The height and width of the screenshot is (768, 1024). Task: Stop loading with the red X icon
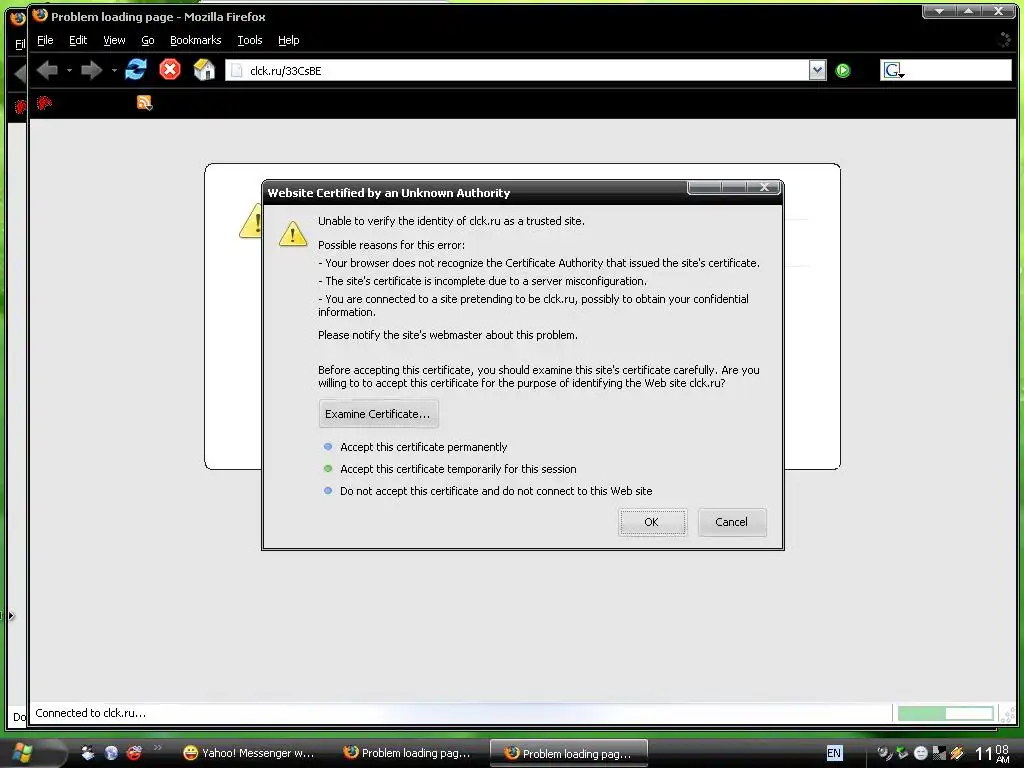pyautogui.click(x=170, y=69)
